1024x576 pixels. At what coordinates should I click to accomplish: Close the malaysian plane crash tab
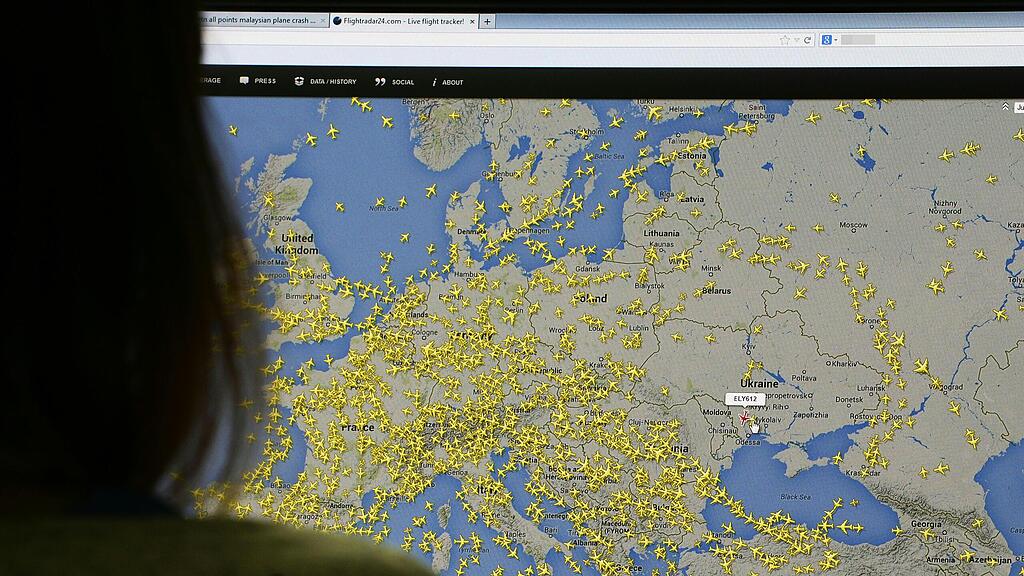click(x=323, y=21)
